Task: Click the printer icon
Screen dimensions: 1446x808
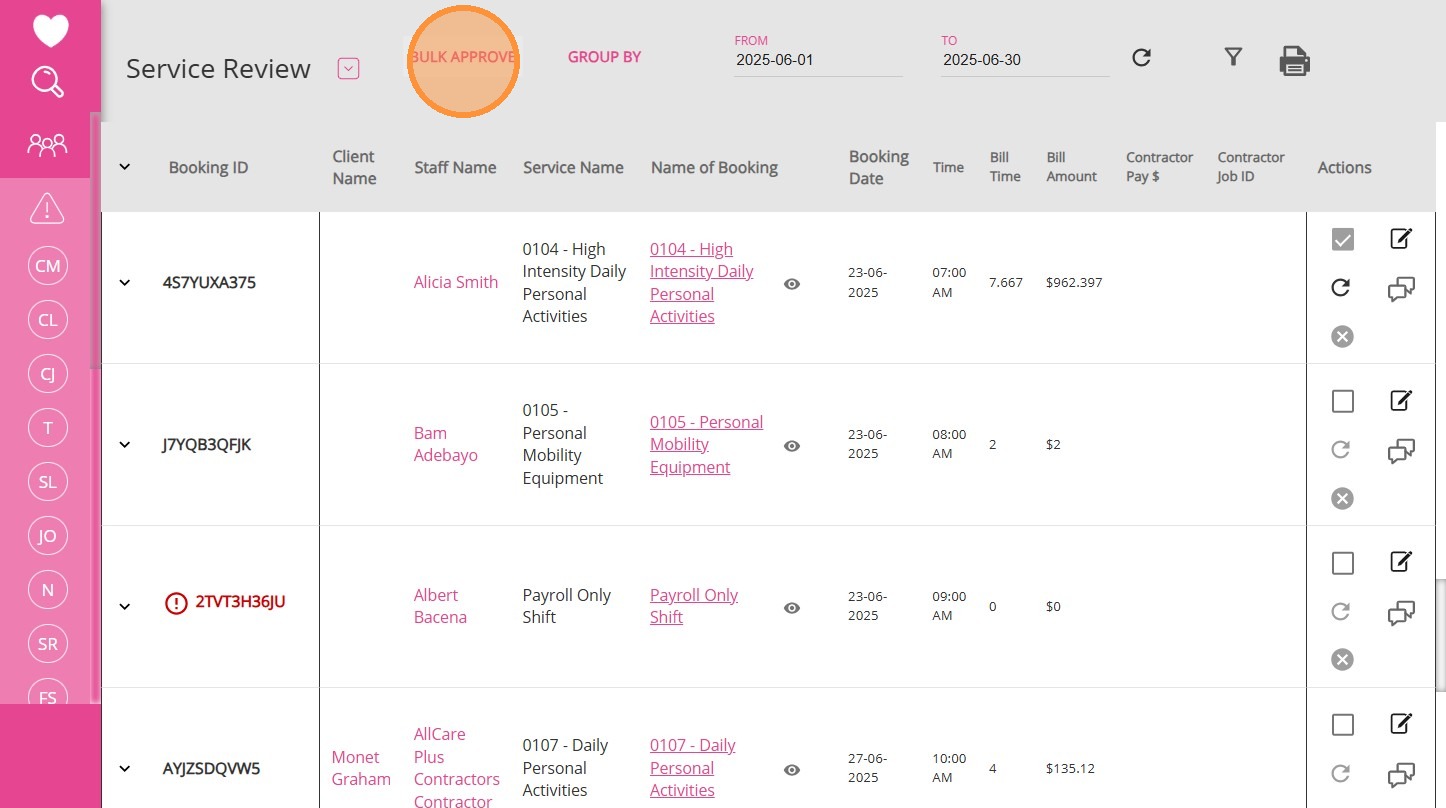Action: (x=1294, y=61)
